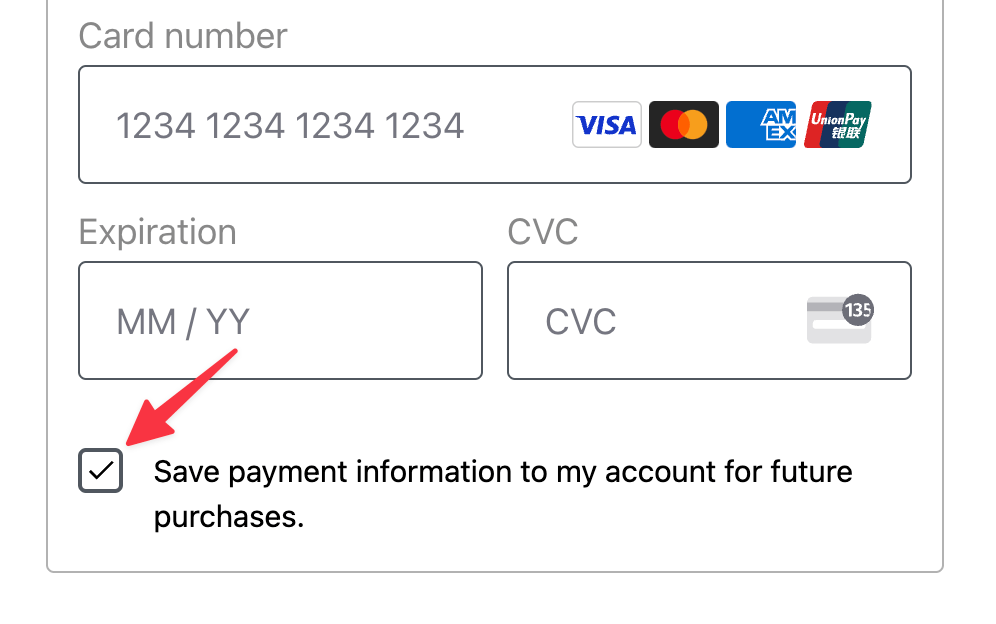The image size is (996, 624).
Task: Click the Mastercard overlapping circles logo
Action: click(x=684, y=124)
